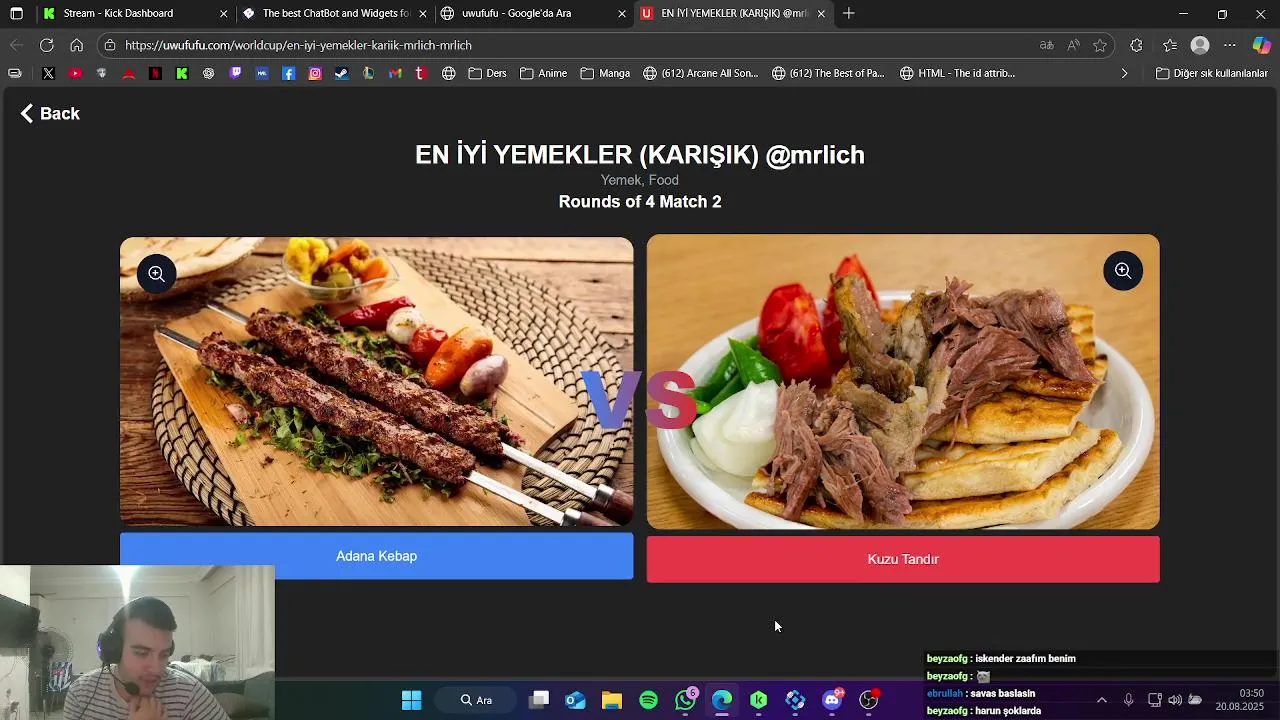The image size is (1280, 720).
Task: Open a new browser tab
Action: click(x=849, y=13)
